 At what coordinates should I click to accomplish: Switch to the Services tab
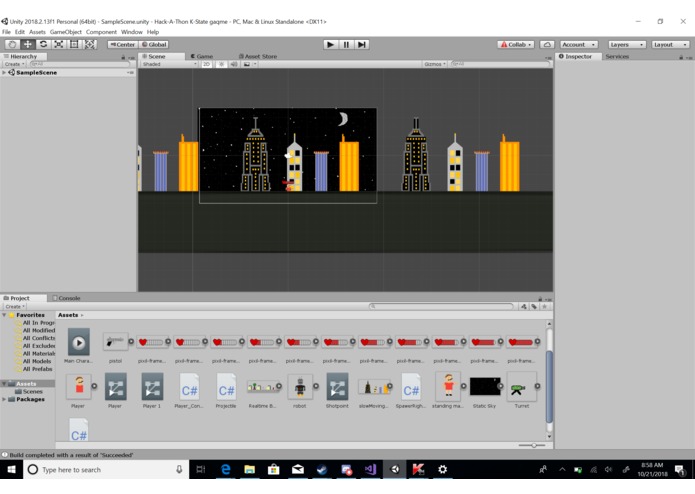tap(617, 56)
